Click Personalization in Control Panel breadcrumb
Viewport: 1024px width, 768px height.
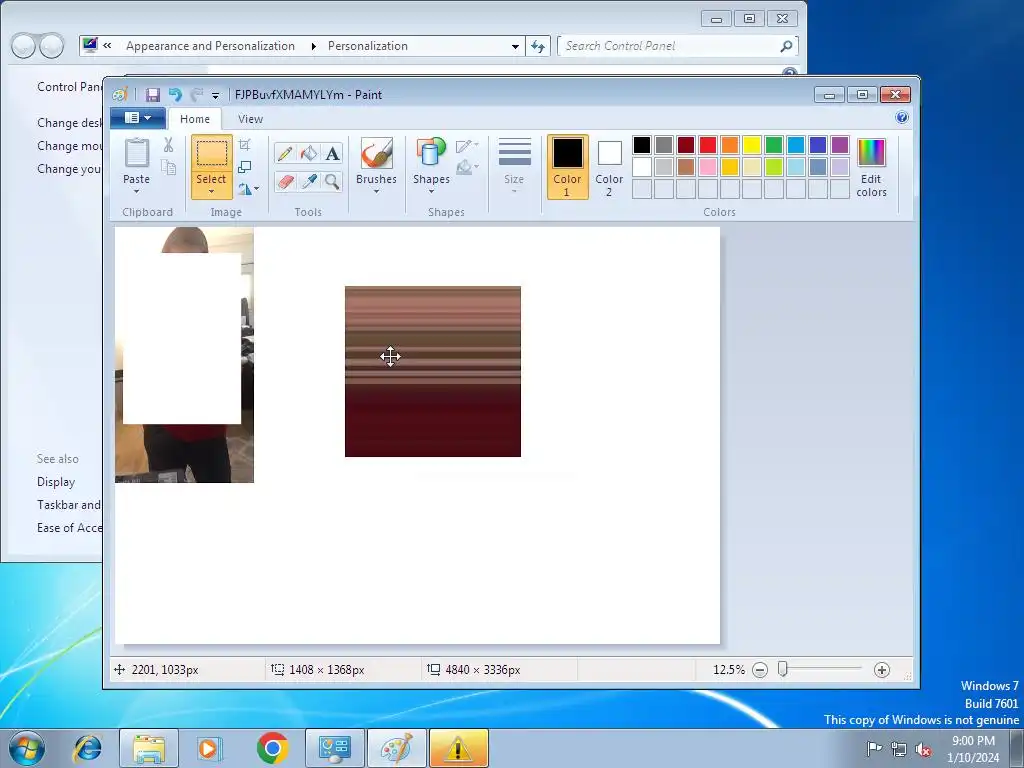click(x=368, y=46)
